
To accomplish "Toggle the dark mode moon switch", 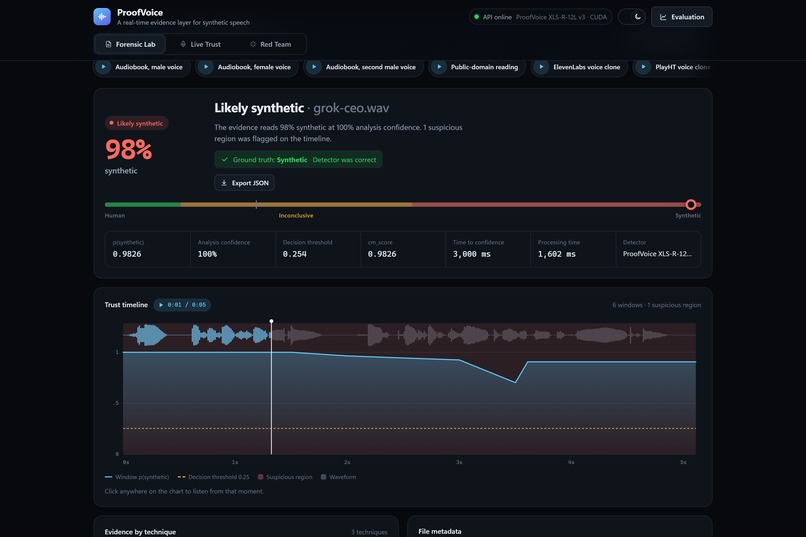I will click(632, 17).
